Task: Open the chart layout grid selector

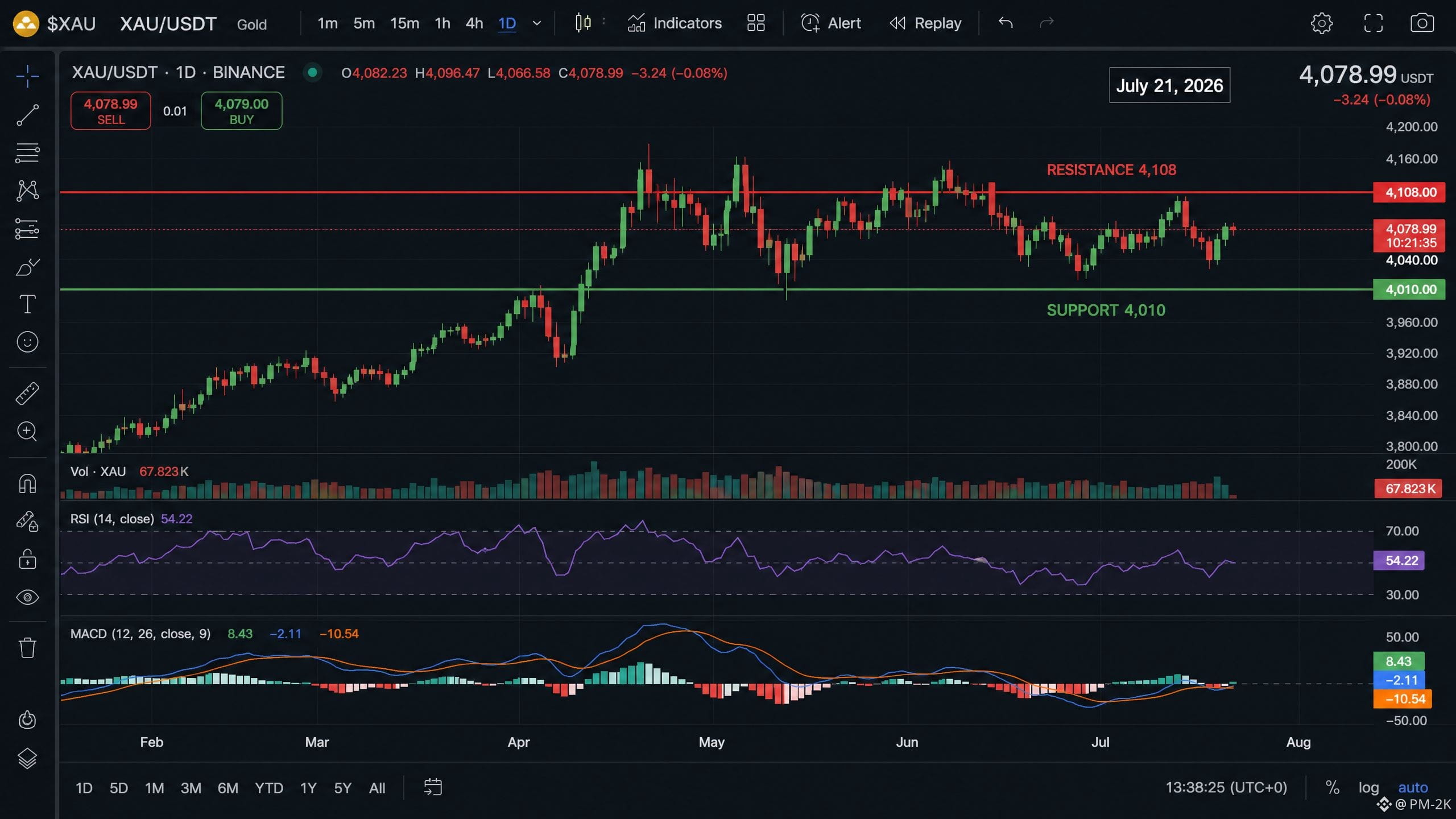Action: (756, 23)
